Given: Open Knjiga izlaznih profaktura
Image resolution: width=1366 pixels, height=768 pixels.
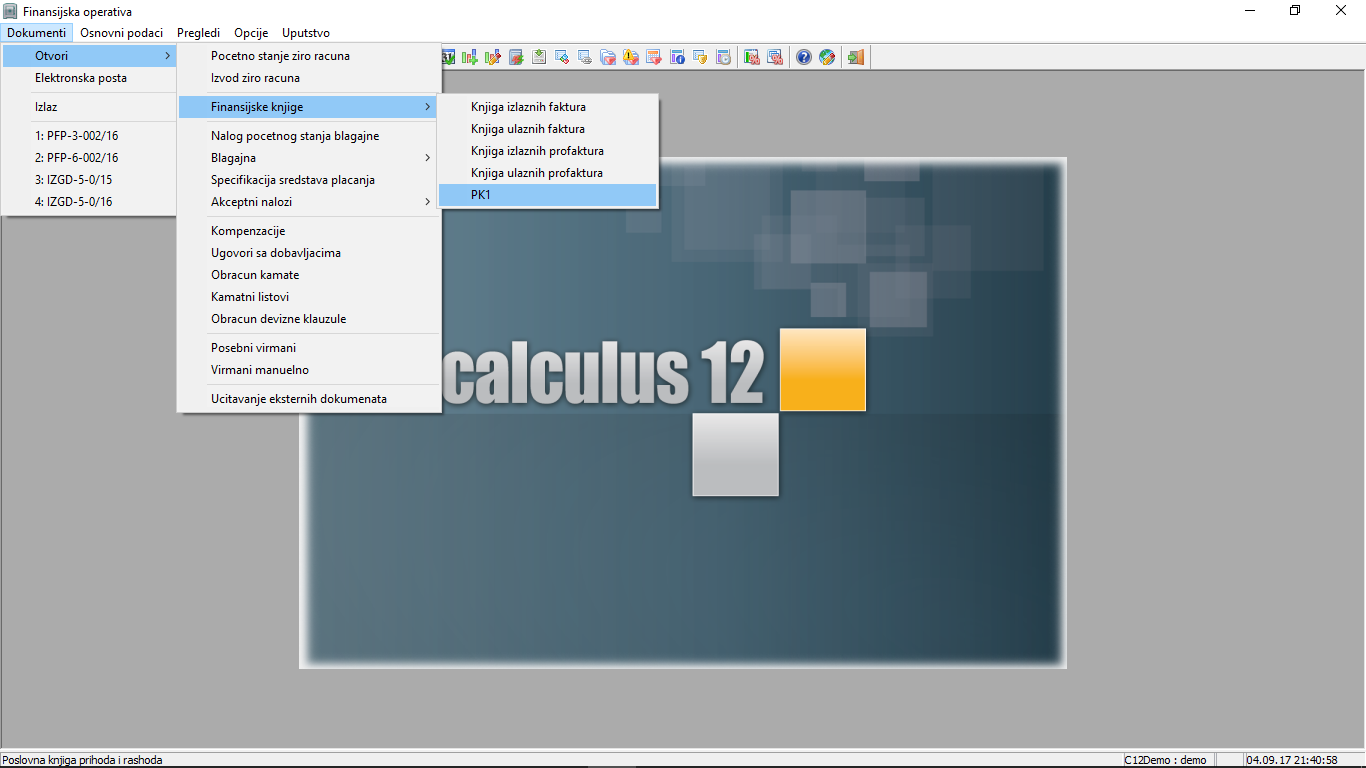Looking at the screenshot, I should coord(548,151).
